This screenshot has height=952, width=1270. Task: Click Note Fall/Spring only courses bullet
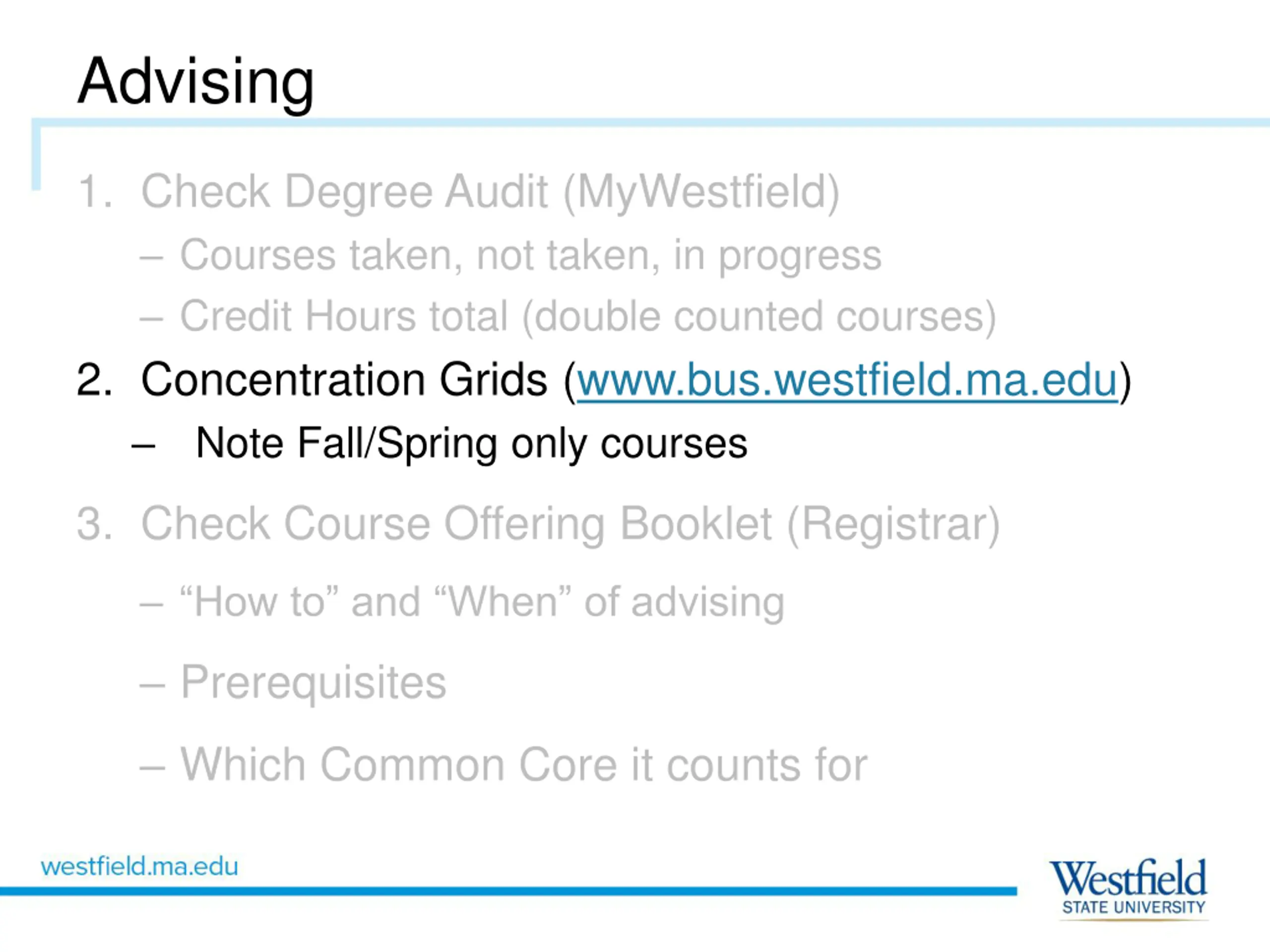(471, 444)
